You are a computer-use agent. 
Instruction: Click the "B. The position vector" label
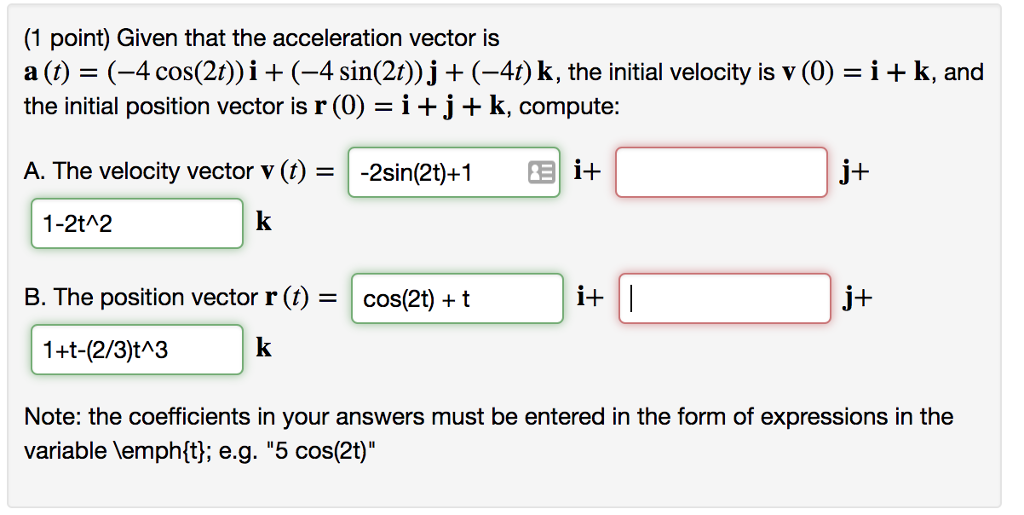click(140, 297)
